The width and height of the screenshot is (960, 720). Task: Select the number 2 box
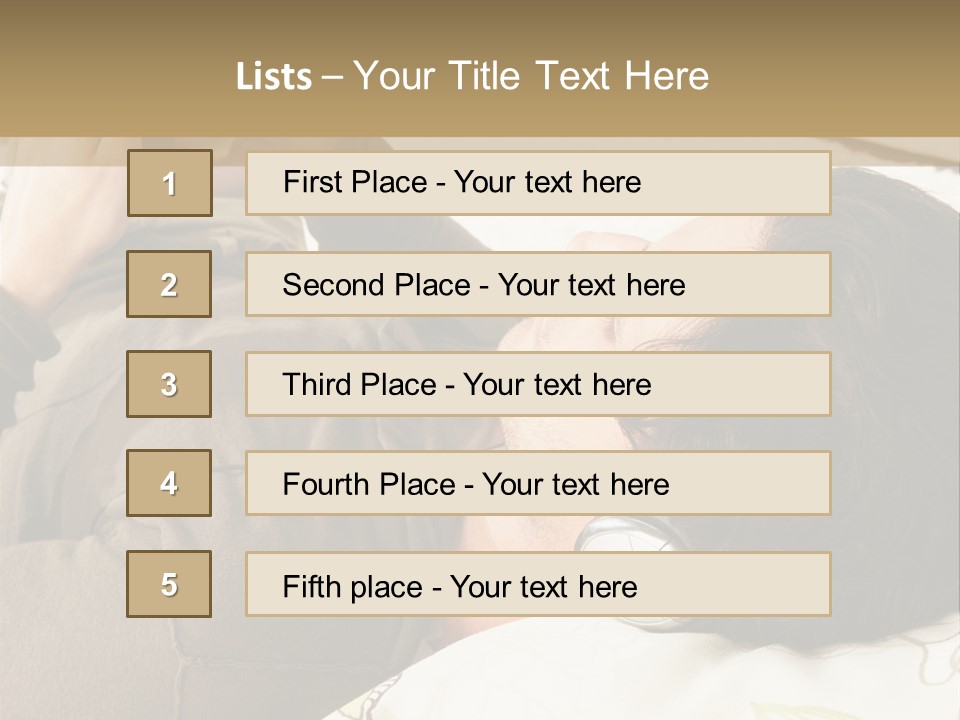point(169,284)
